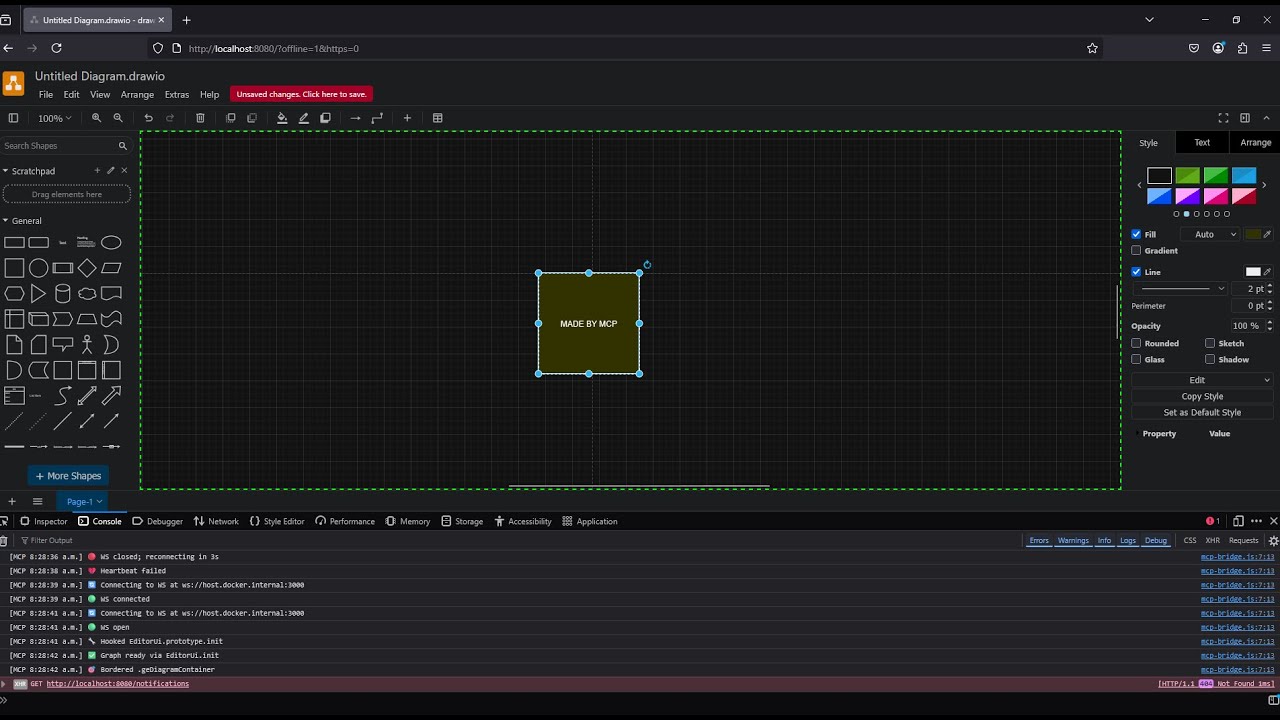Click the More Shapes button
The image size is (1280, 720).
(x=68, y=476)
